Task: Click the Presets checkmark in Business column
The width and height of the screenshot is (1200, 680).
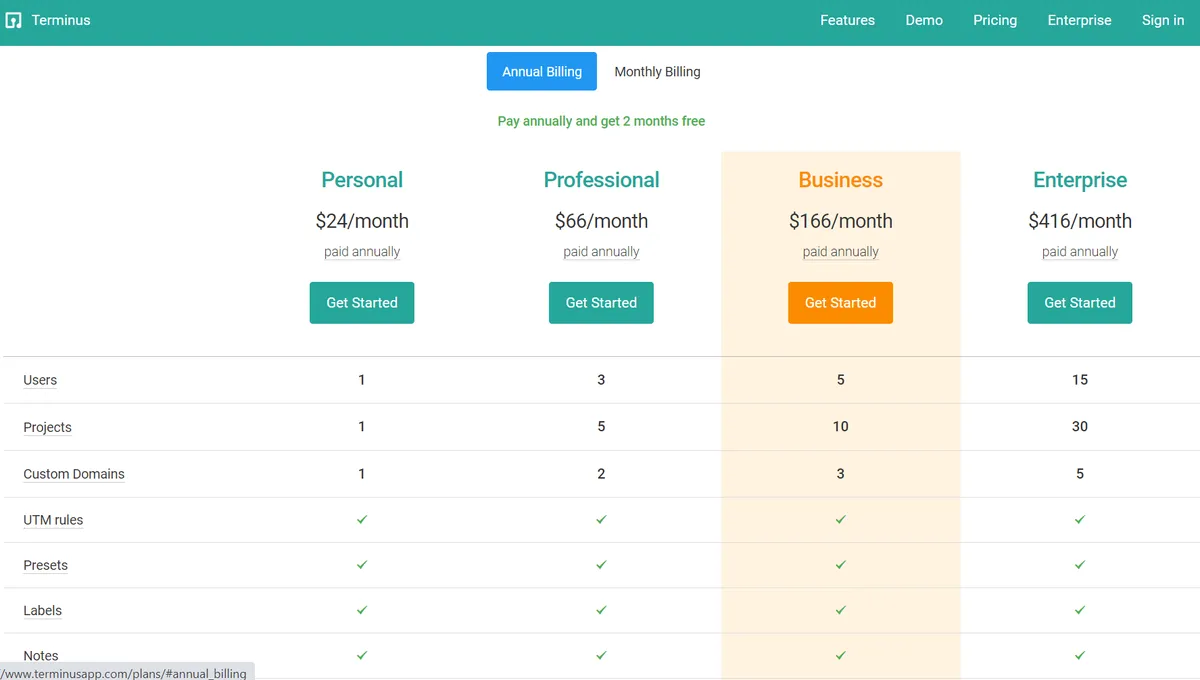Action: [x=840, y=565]
